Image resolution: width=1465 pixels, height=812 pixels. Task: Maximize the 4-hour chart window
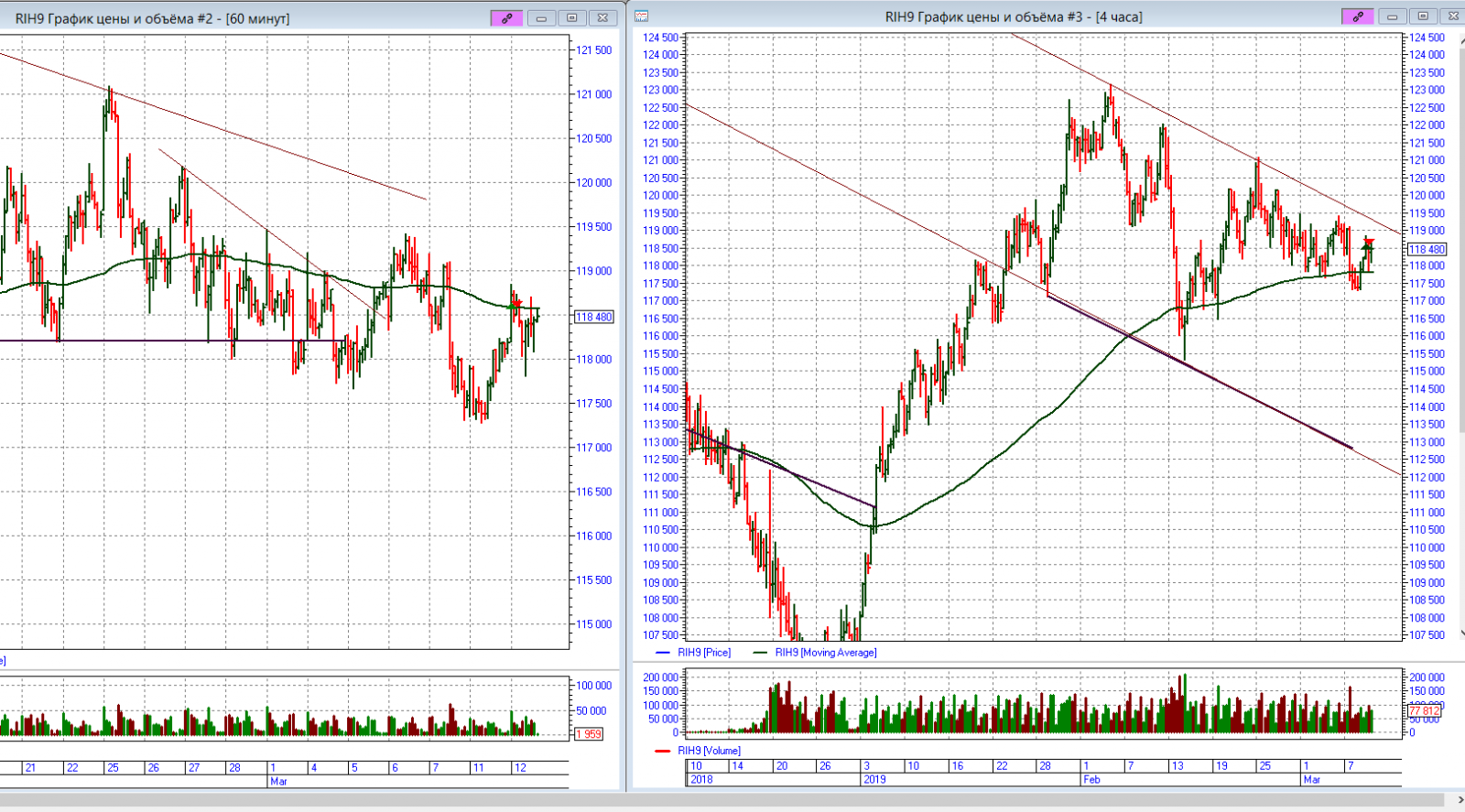point(1423,16)
